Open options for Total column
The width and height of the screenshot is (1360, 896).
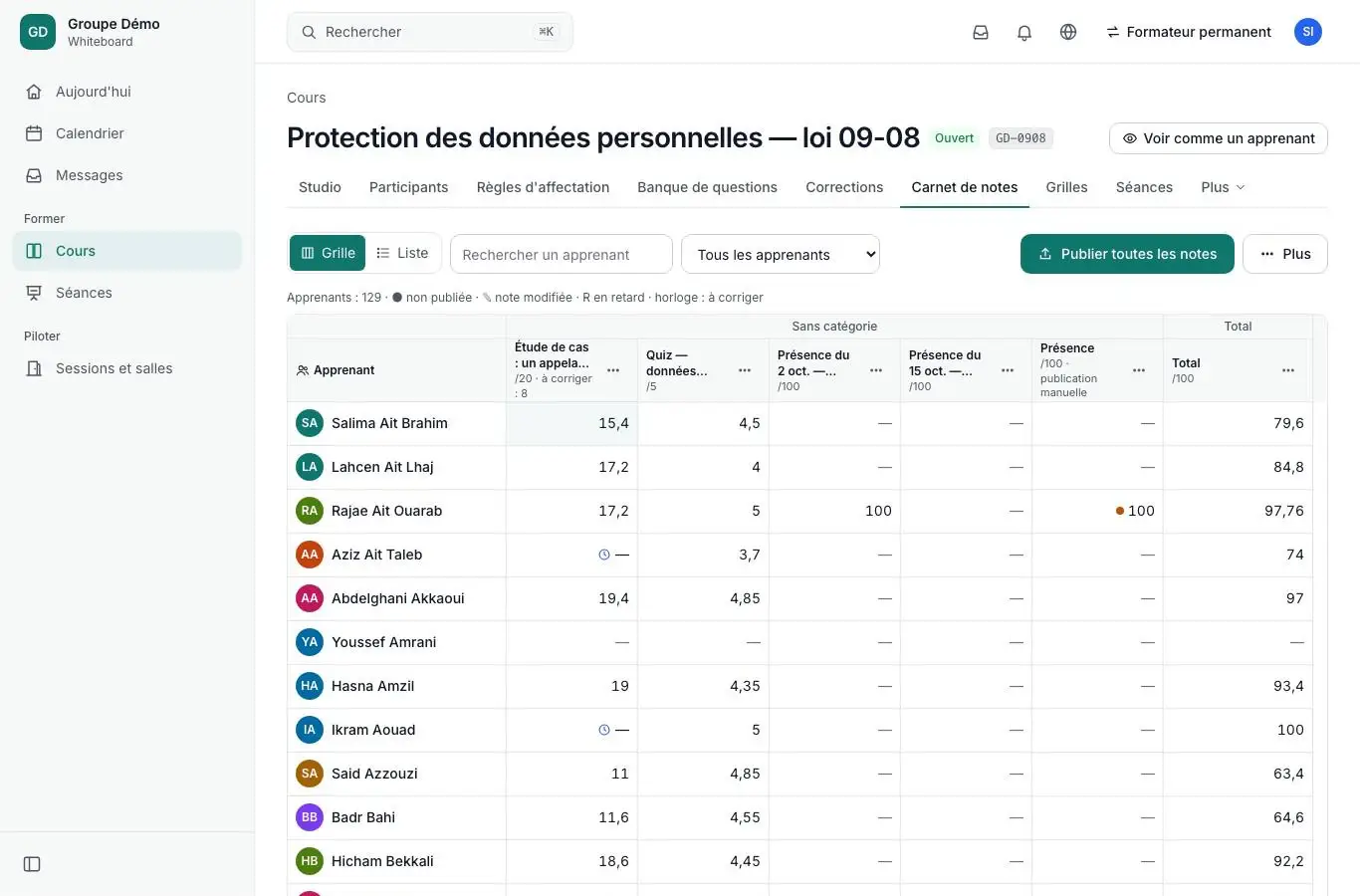pos(1288,370)
